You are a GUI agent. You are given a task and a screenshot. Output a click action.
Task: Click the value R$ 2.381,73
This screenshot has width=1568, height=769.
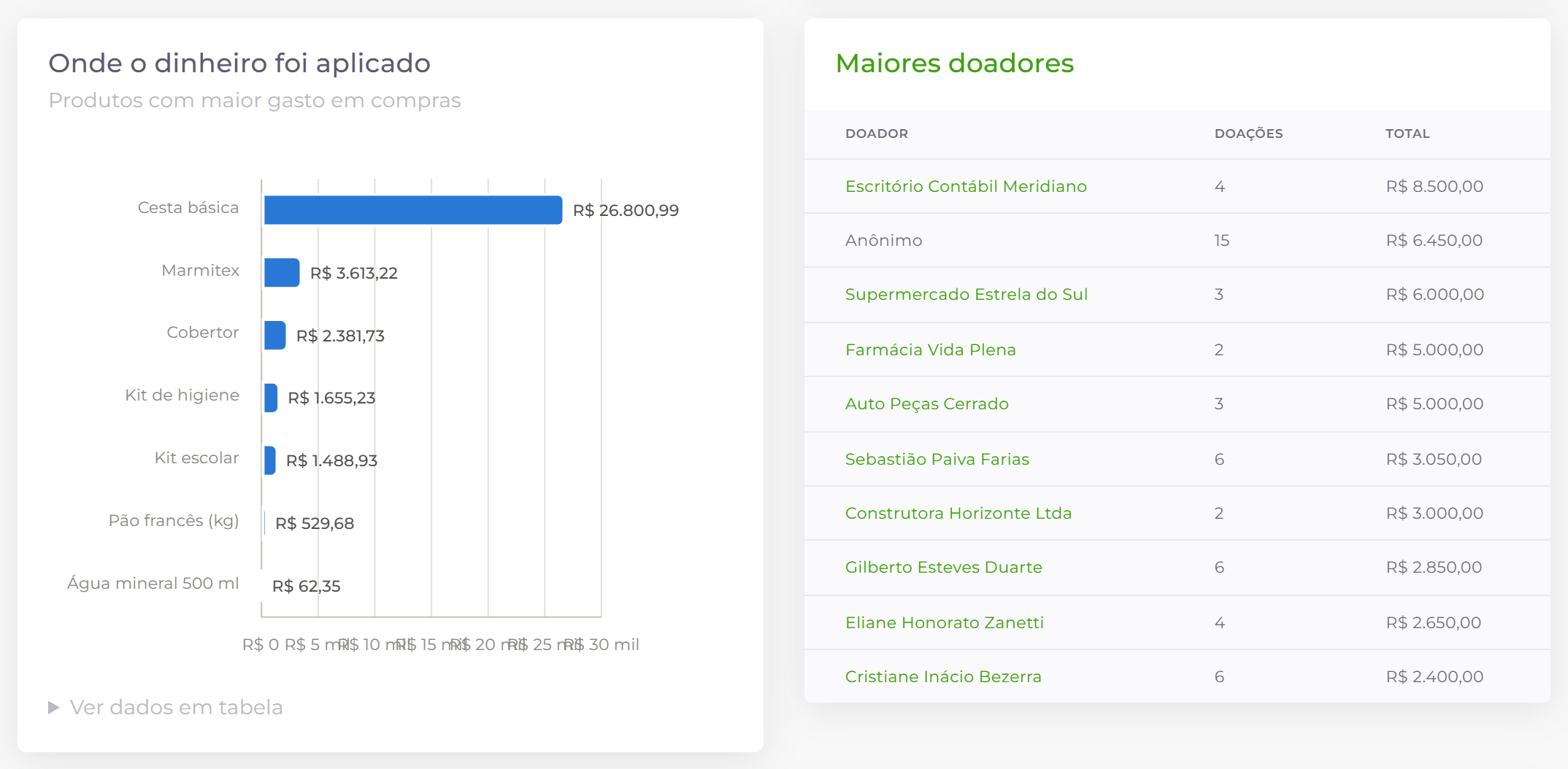tap(340, 336)
